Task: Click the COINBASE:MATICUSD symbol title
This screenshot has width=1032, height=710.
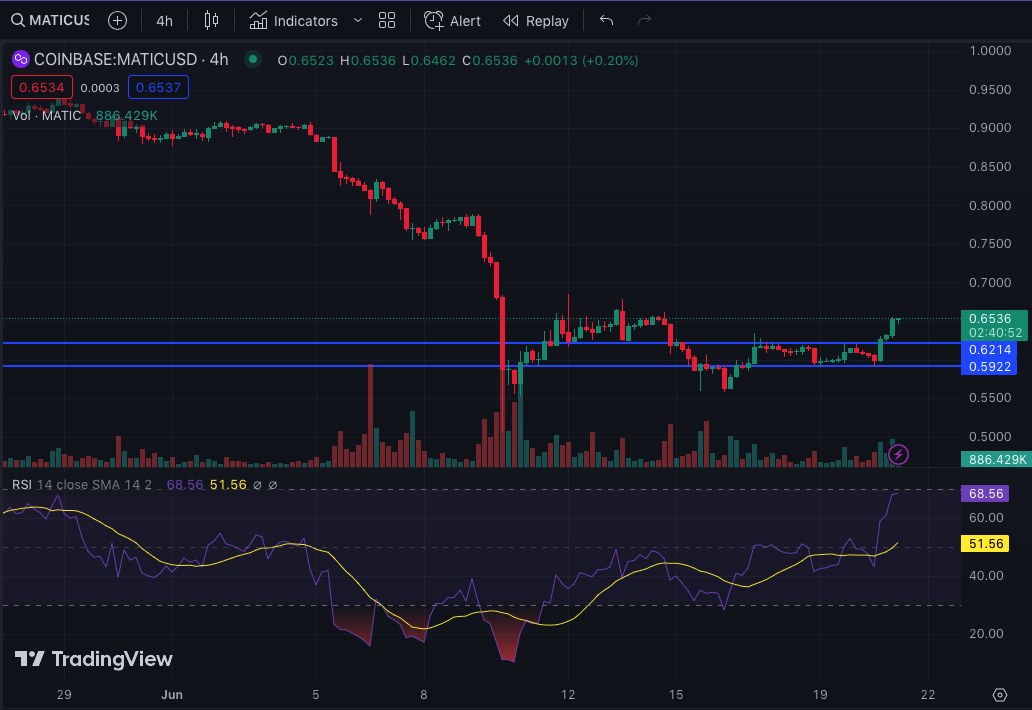Action: (x=115, y=60)
